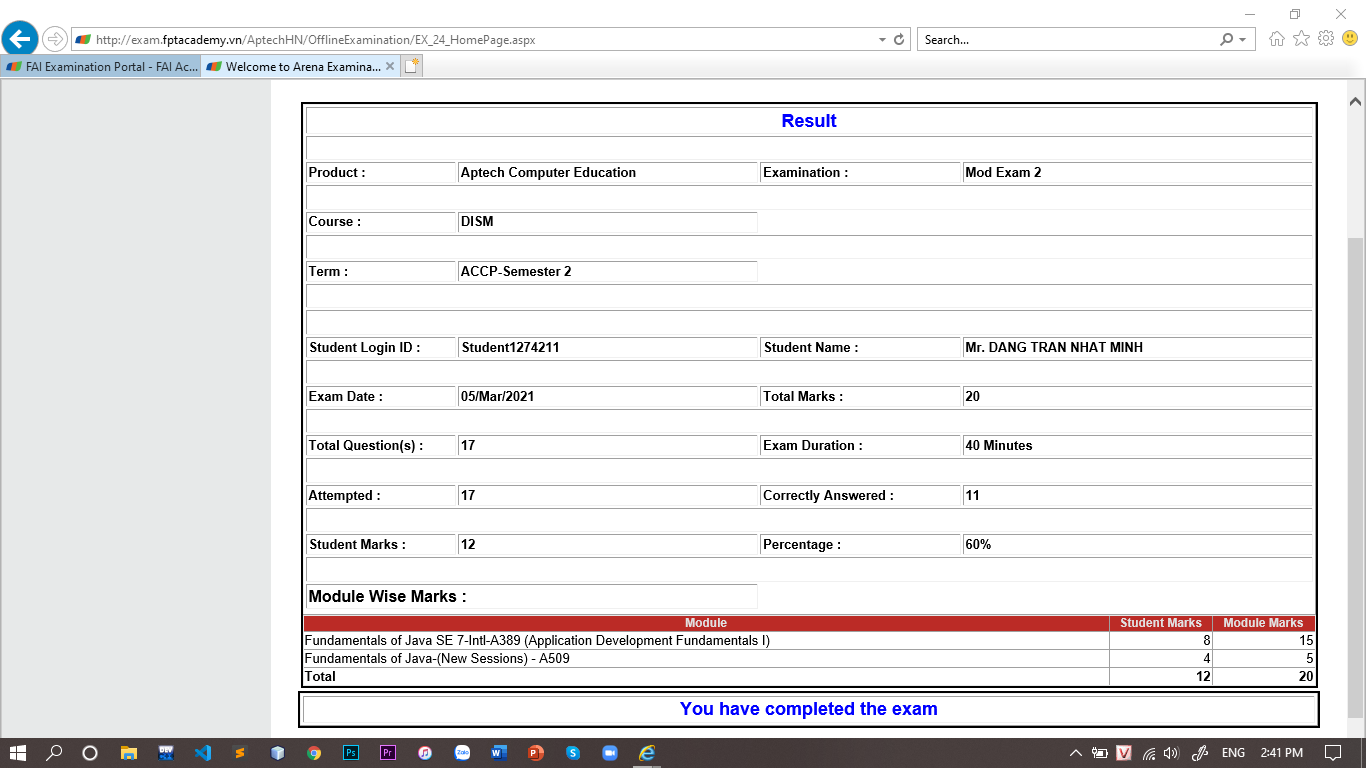This screenshot has height=768, width=1366.
Task: Launch Dev-C++ from the taskbar
Action: (x=165, y=752)
